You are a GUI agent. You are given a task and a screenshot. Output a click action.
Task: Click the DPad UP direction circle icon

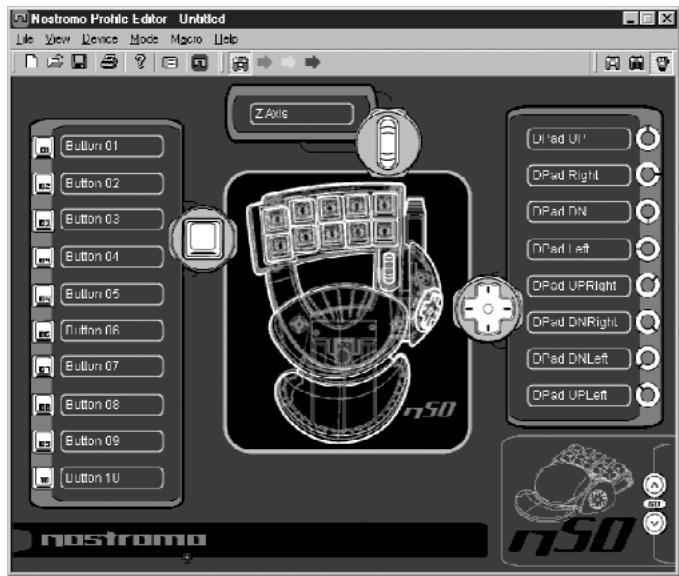(648, 139)
